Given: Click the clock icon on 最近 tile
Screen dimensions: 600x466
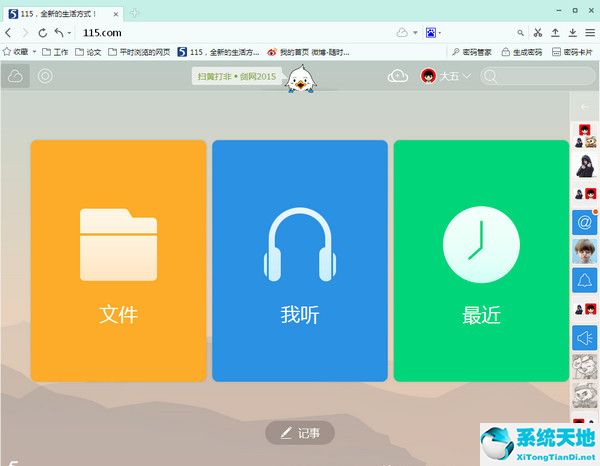Looking at the screenshot, I should click(481, 245).
